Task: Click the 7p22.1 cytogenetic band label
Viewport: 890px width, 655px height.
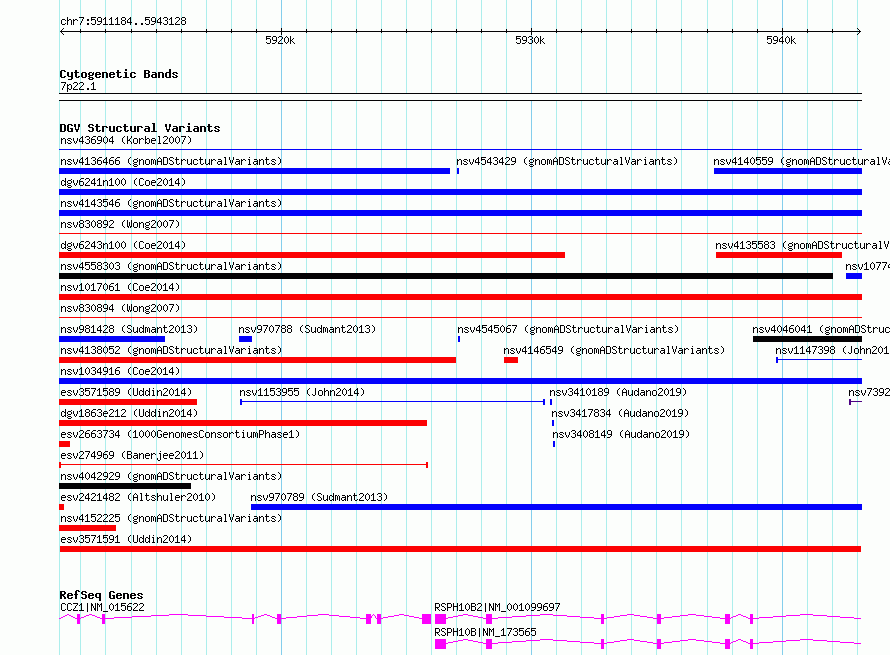Action: tap(78, 86)
